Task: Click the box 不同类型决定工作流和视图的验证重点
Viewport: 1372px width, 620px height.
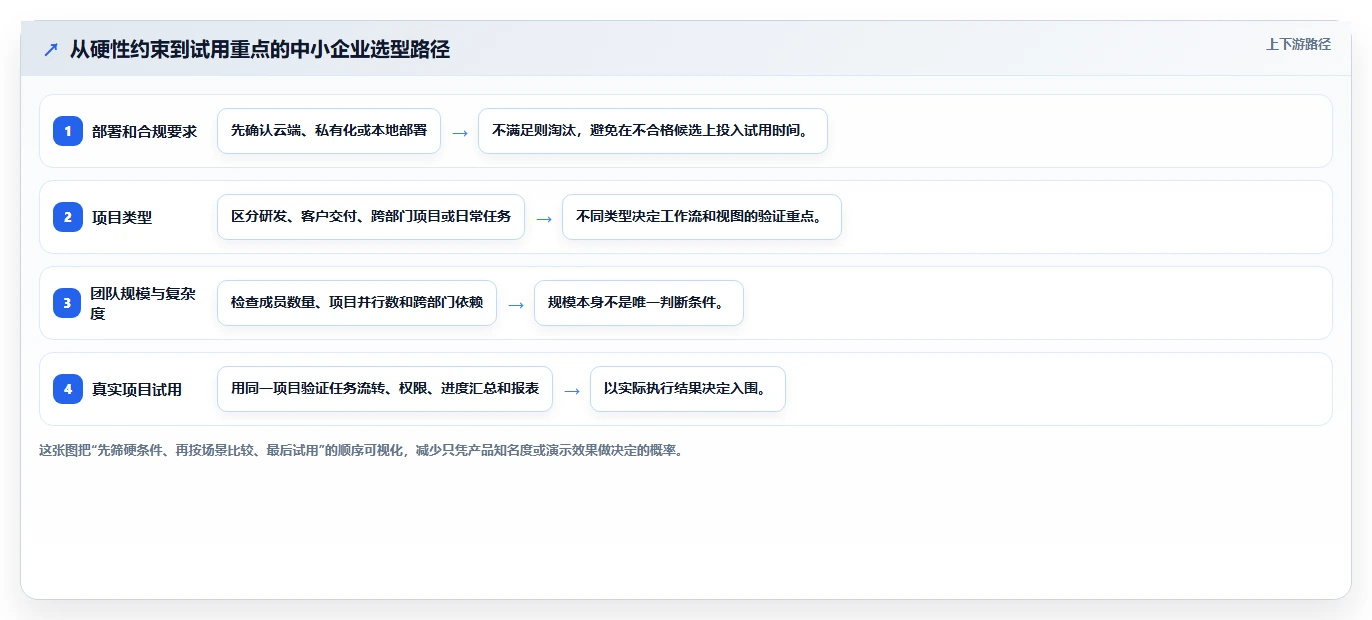Action: coord(702,217)
